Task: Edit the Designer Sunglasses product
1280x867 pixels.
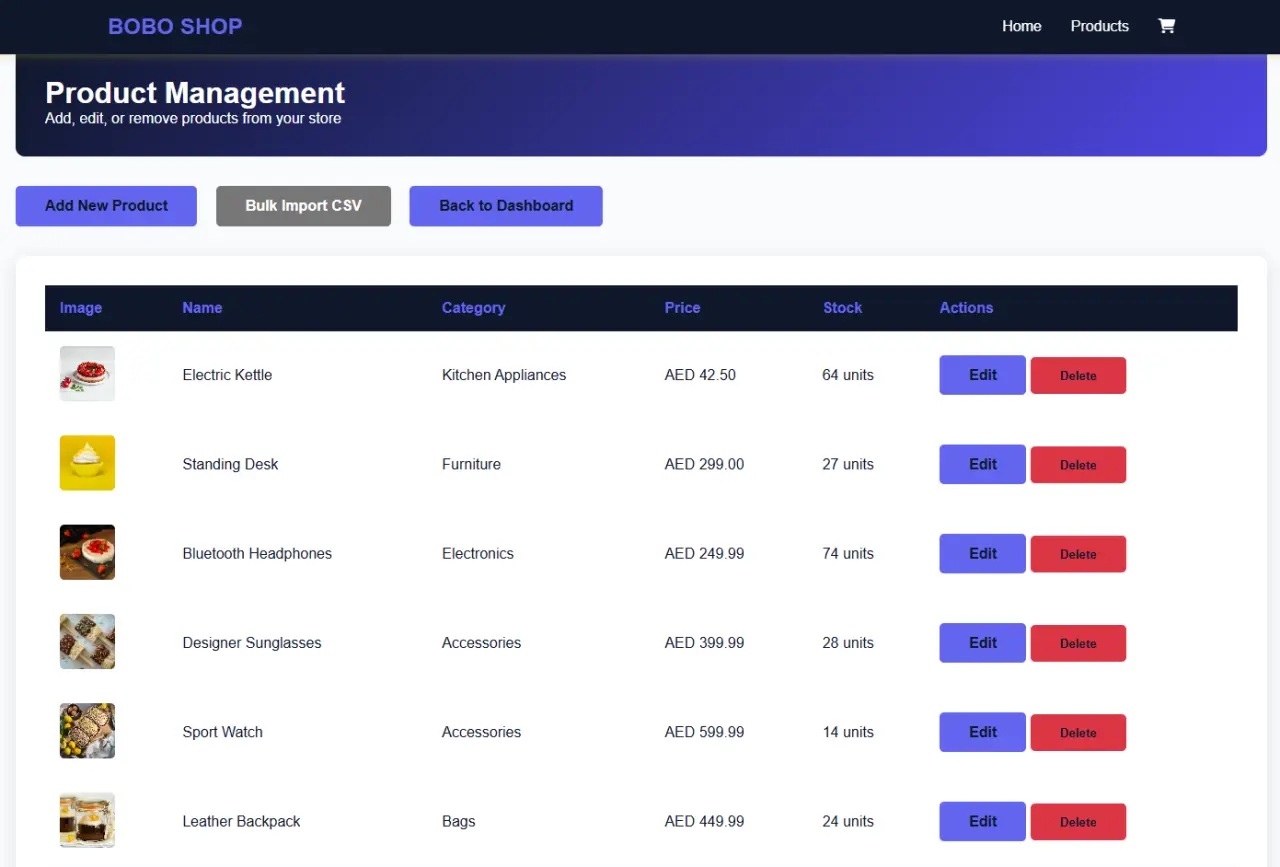Action: click(x=982, y=643)
